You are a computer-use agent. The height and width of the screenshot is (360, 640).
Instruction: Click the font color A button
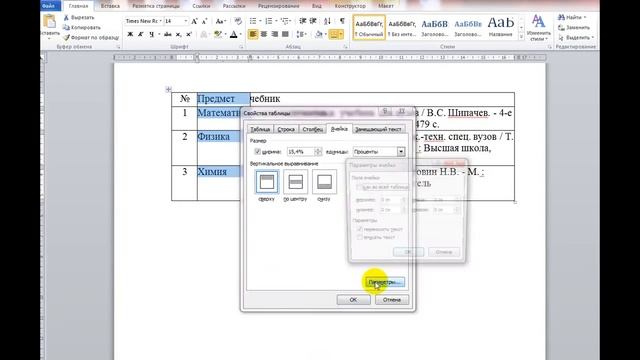(233, 34)
